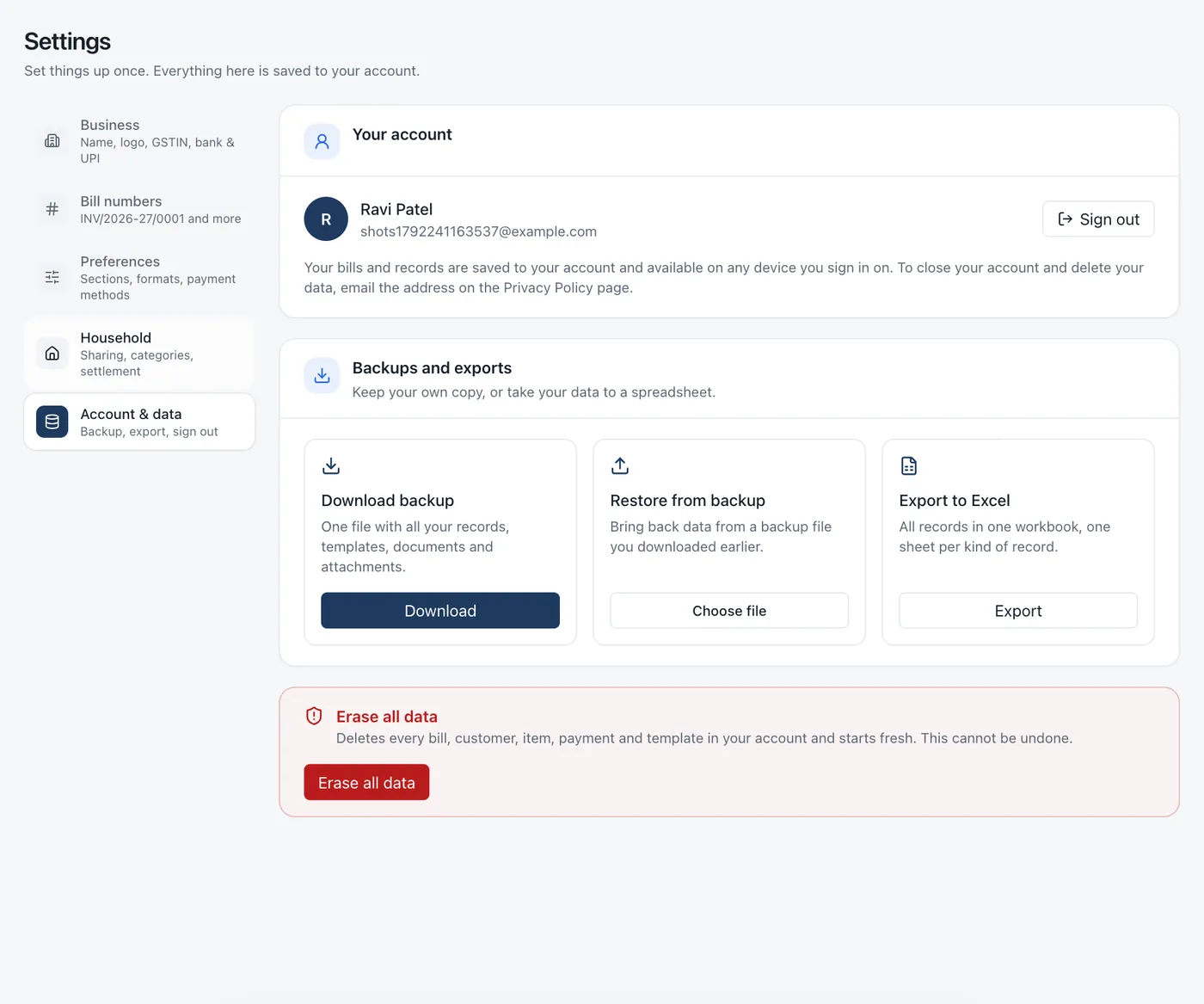Click the "Ravi Patel" account name

[396, 209]
